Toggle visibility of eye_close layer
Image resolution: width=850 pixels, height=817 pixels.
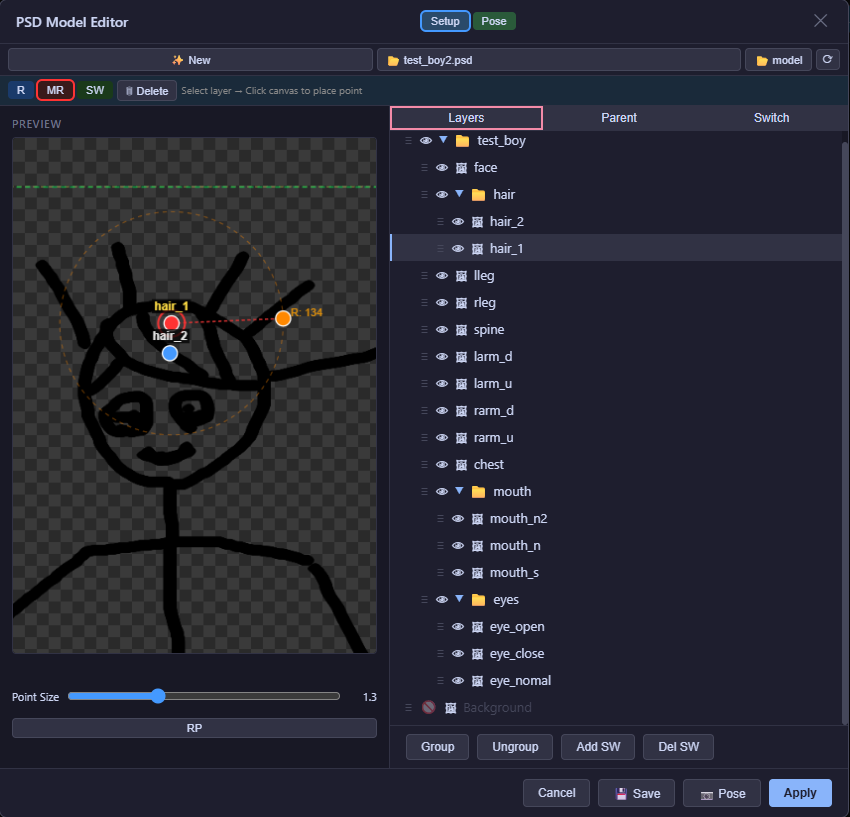458,654
